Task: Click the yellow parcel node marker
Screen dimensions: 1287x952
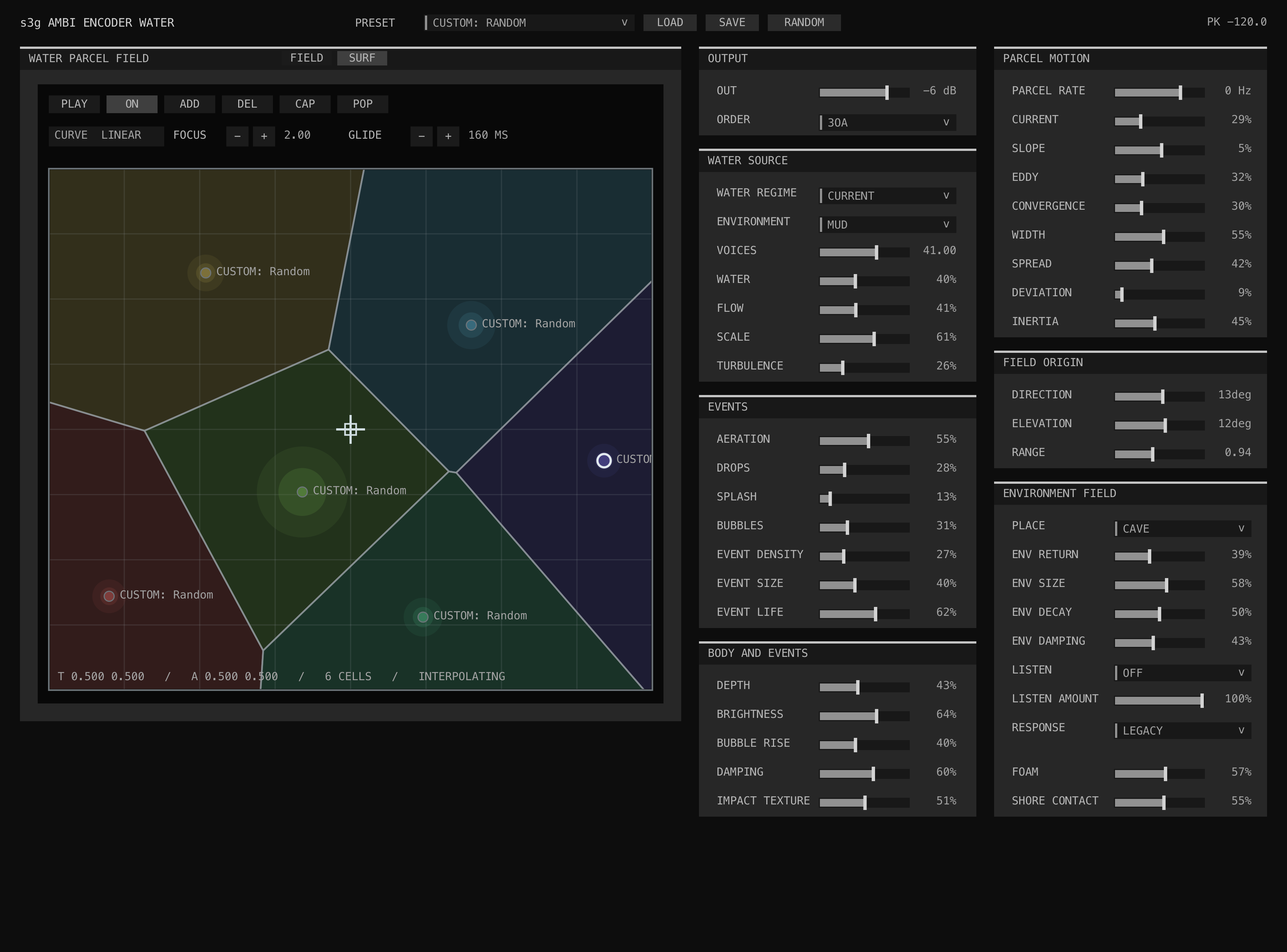Action: [x=206, y=273]
